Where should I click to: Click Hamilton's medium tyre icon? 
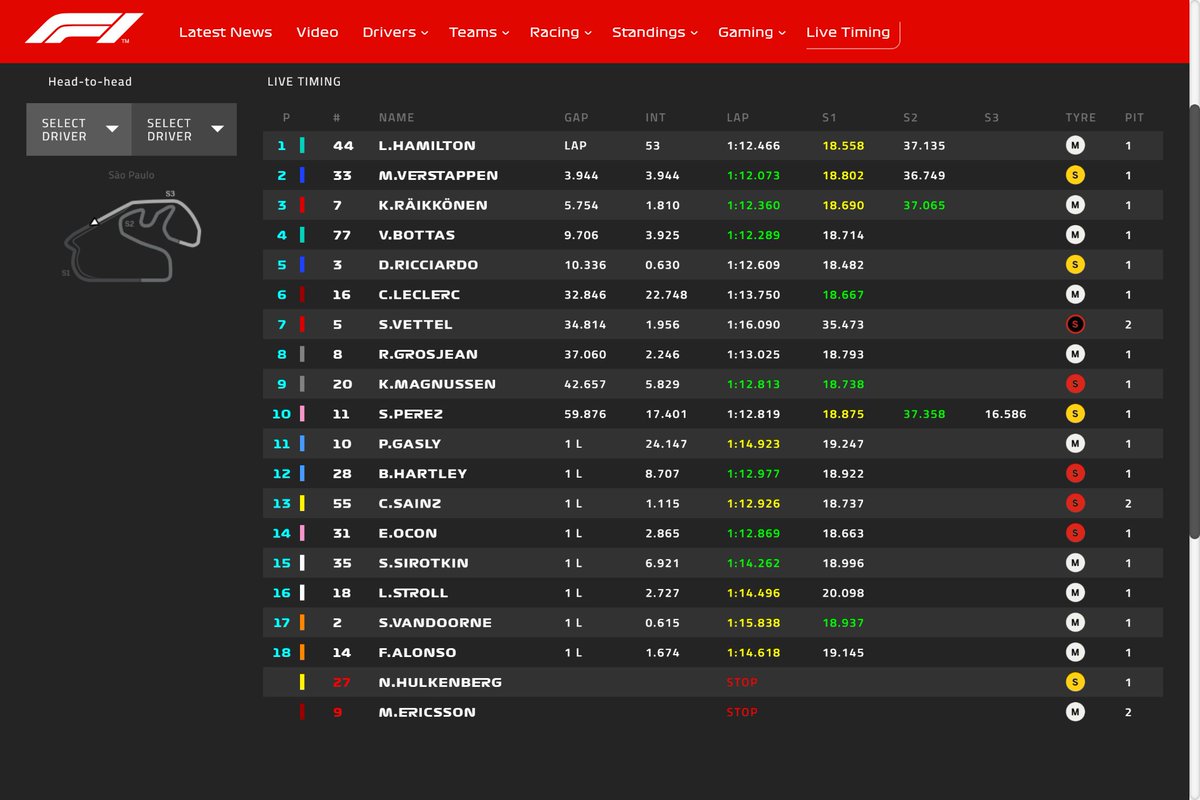pyautogui.click(x=1075, y=146)
